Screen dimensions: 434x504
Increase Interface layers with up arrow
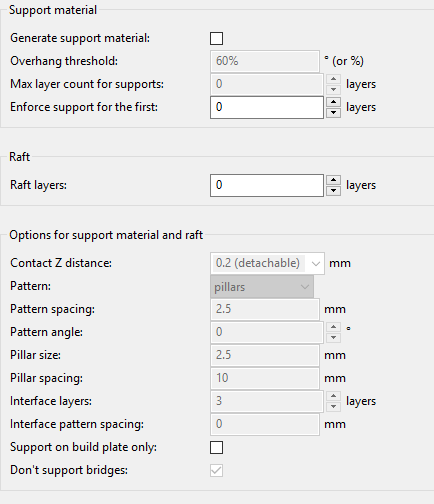(x=333, y=396)
